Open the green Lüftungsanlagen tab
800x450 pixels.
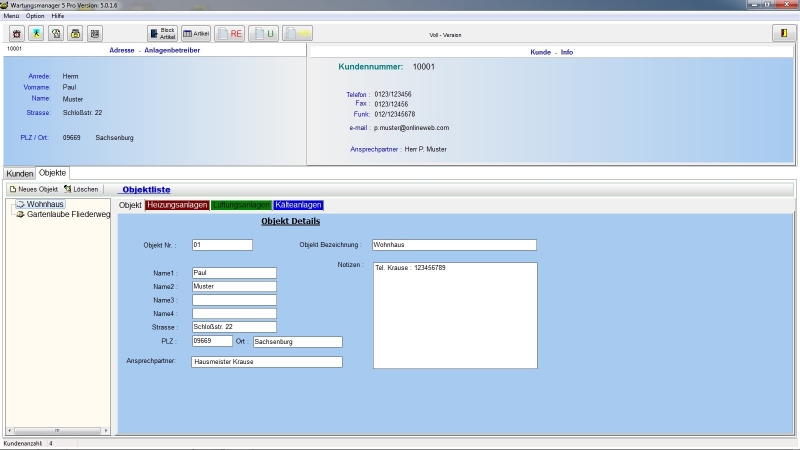pyautogui.click(x=241, y=205)
